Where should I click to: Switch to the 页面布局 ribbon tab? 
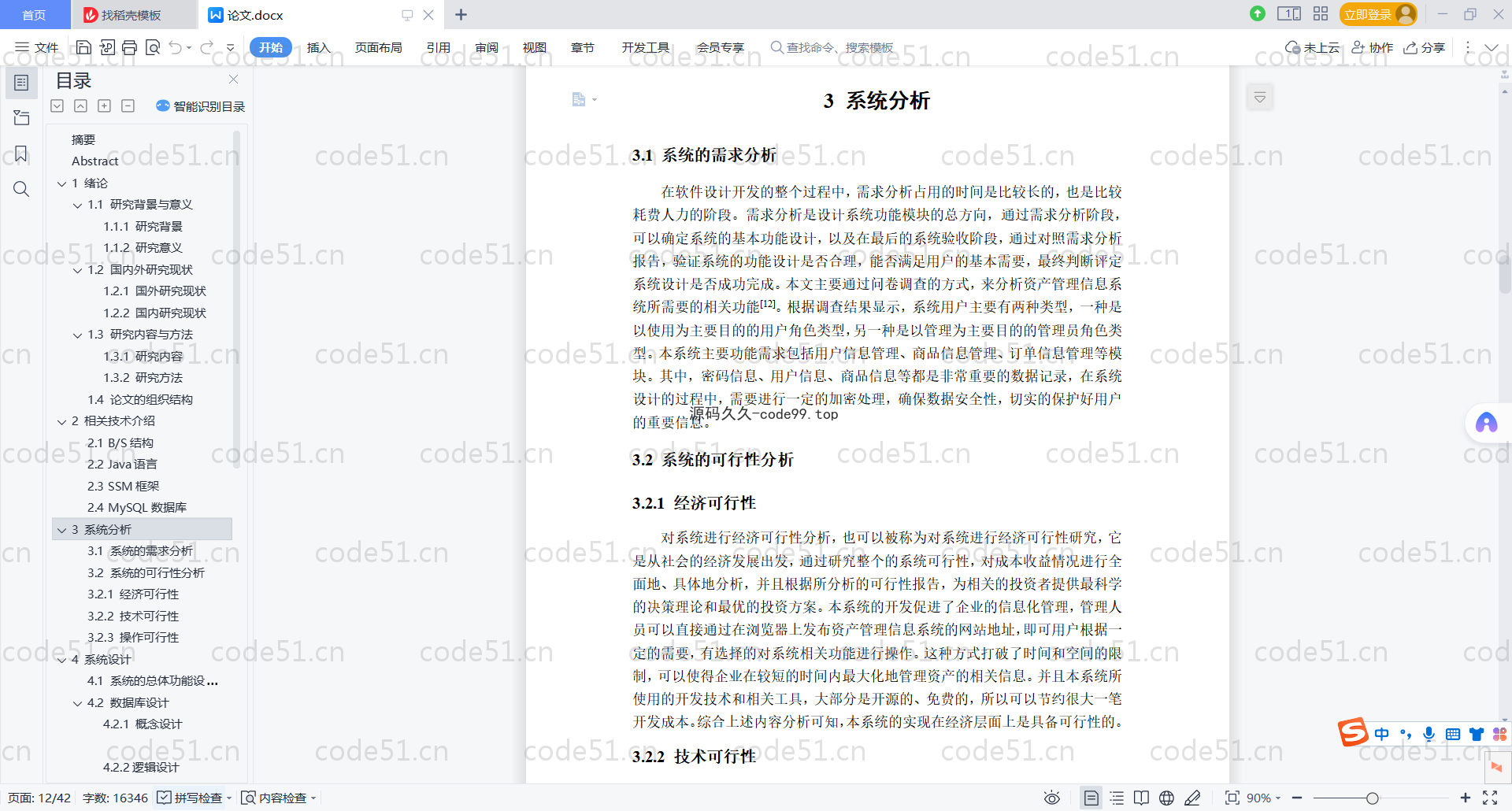[x=379, y=47]
